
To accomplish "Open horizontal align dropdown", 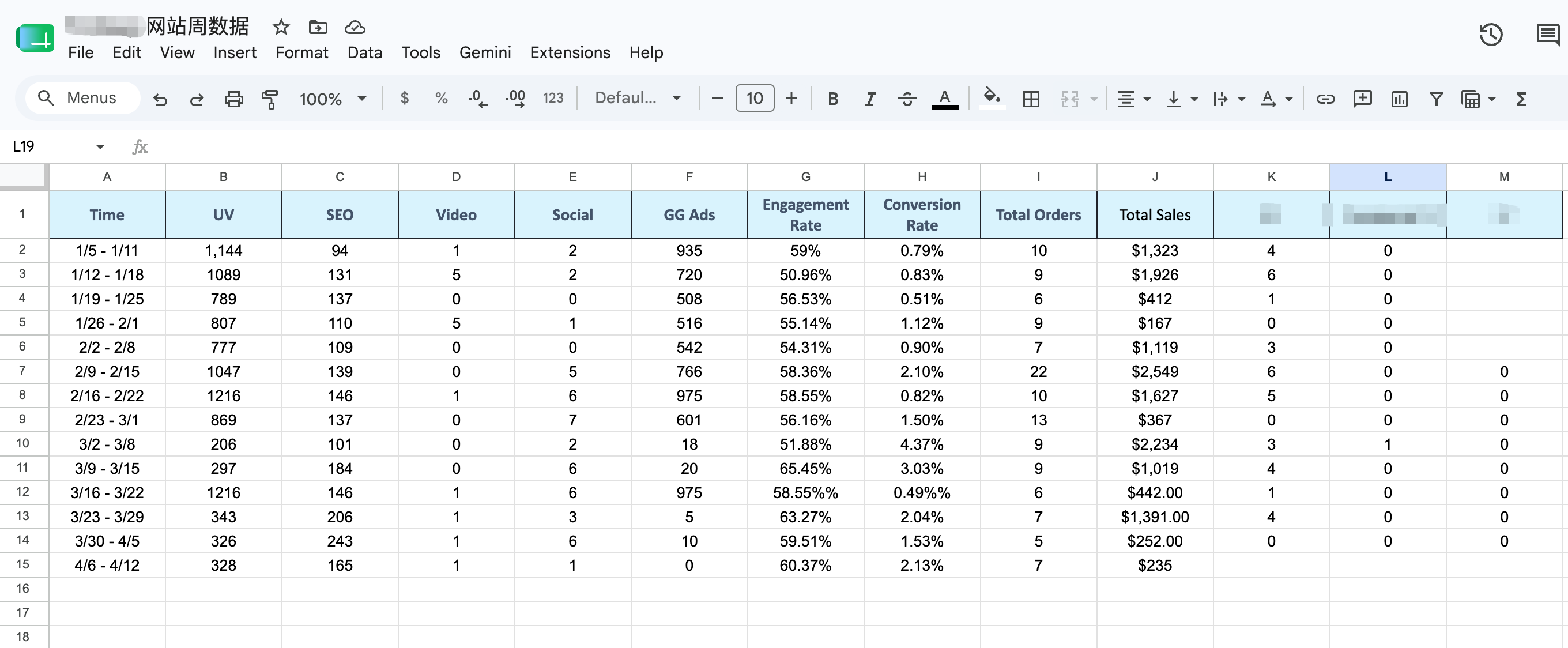I will coord(1134,99).
